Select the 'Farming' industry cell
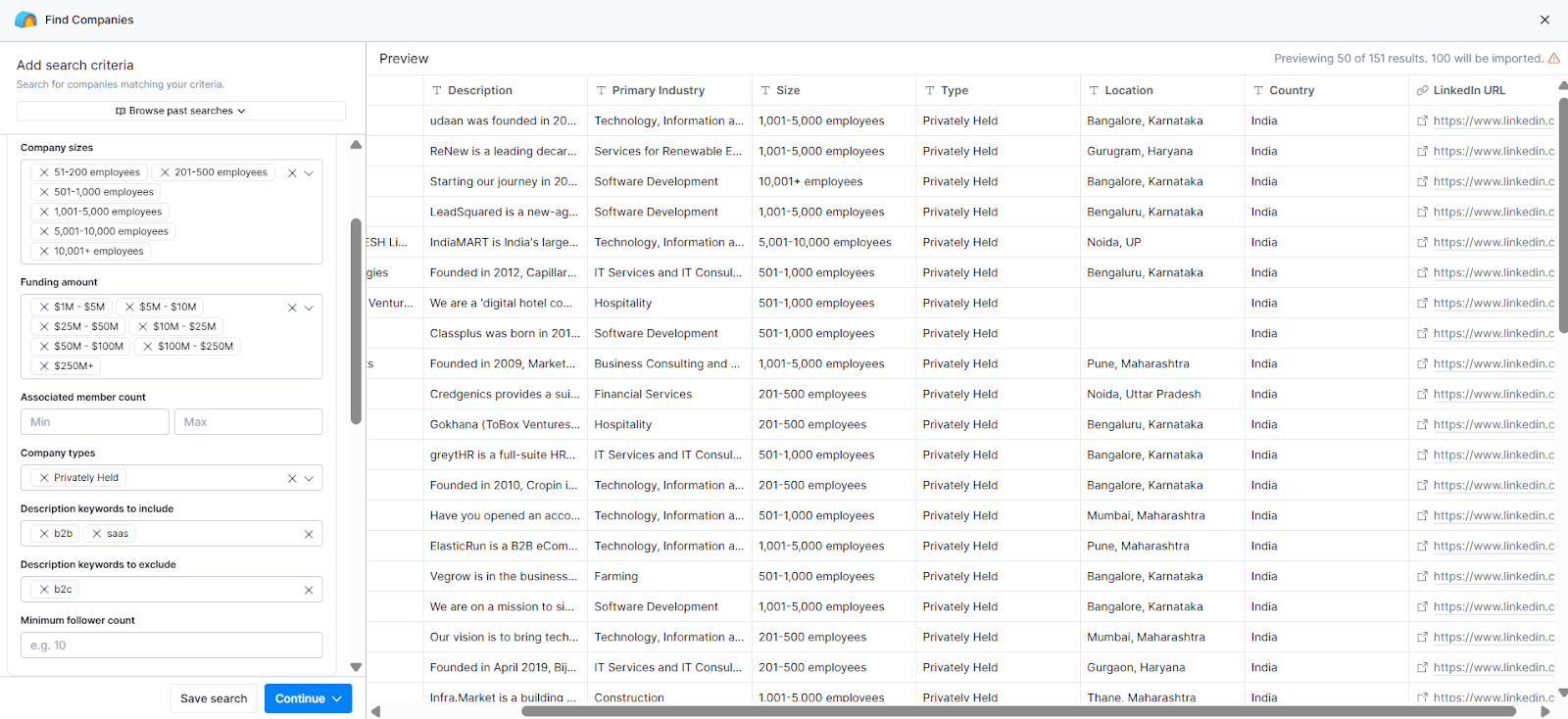This screenshot has width=1568, height=719. coord(669,577)
